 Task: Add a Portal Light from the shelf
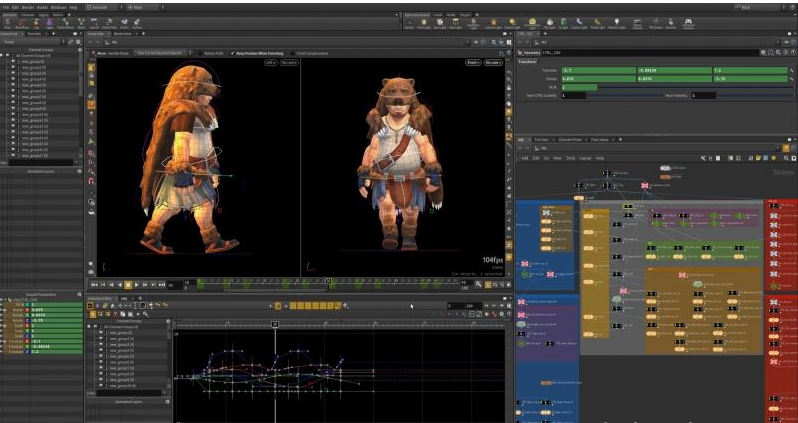(x=598, y=23)
